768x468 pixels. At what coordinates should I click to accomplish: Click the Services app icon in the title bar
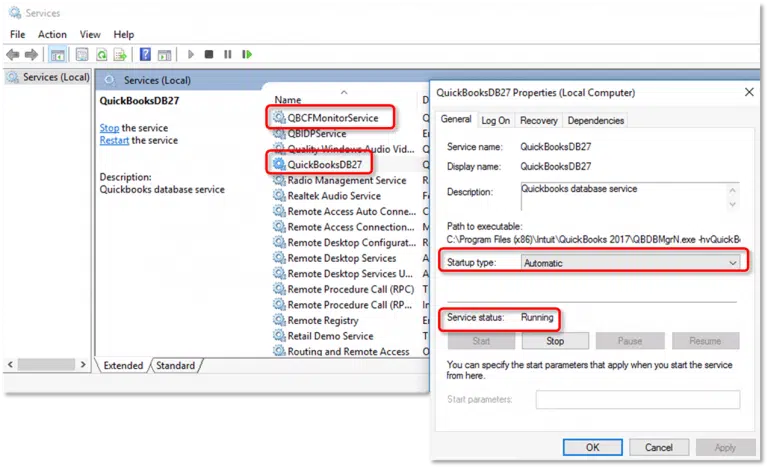(x=15, y=13)
